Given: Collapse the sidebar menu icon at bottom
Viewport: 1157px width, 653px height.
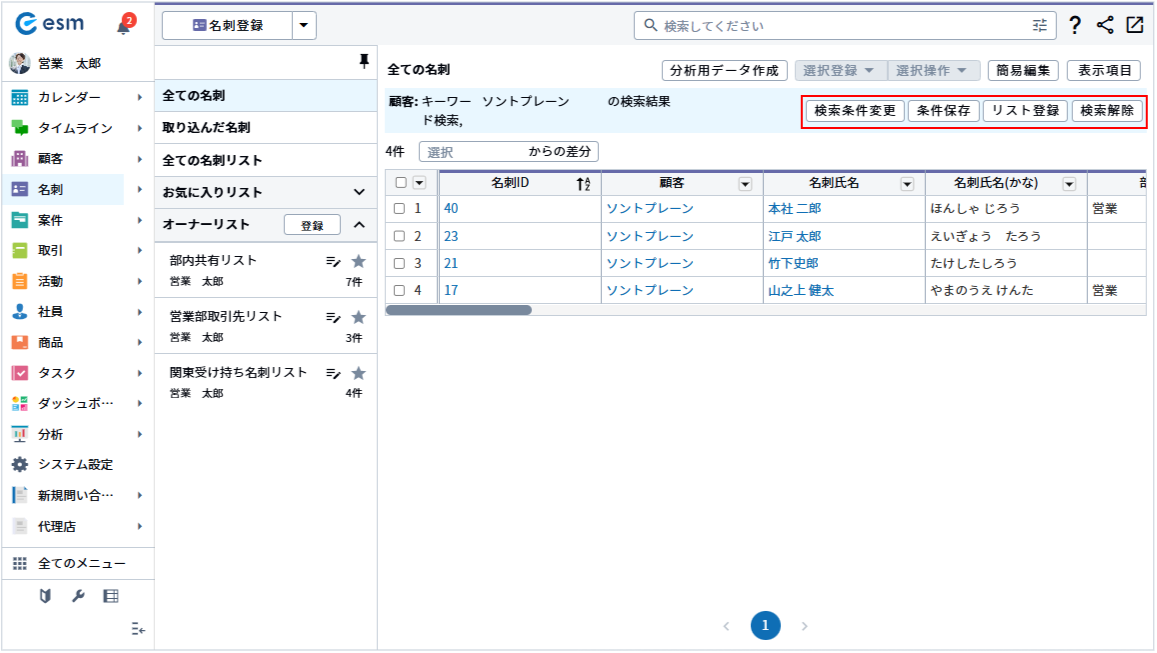Looking at the screenshot, I should pyautogui.click(x=138, y=629).
